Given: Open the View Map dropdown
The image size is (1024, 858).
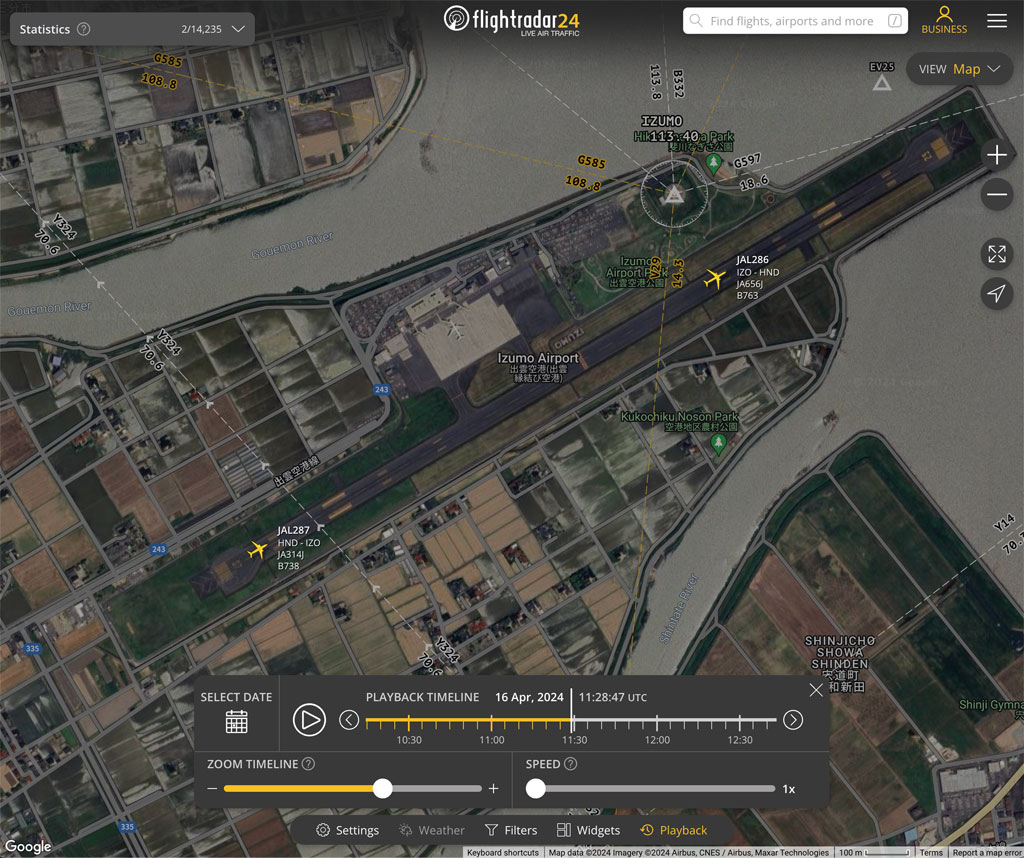Looking at the screenshot, I should point(959,69).
